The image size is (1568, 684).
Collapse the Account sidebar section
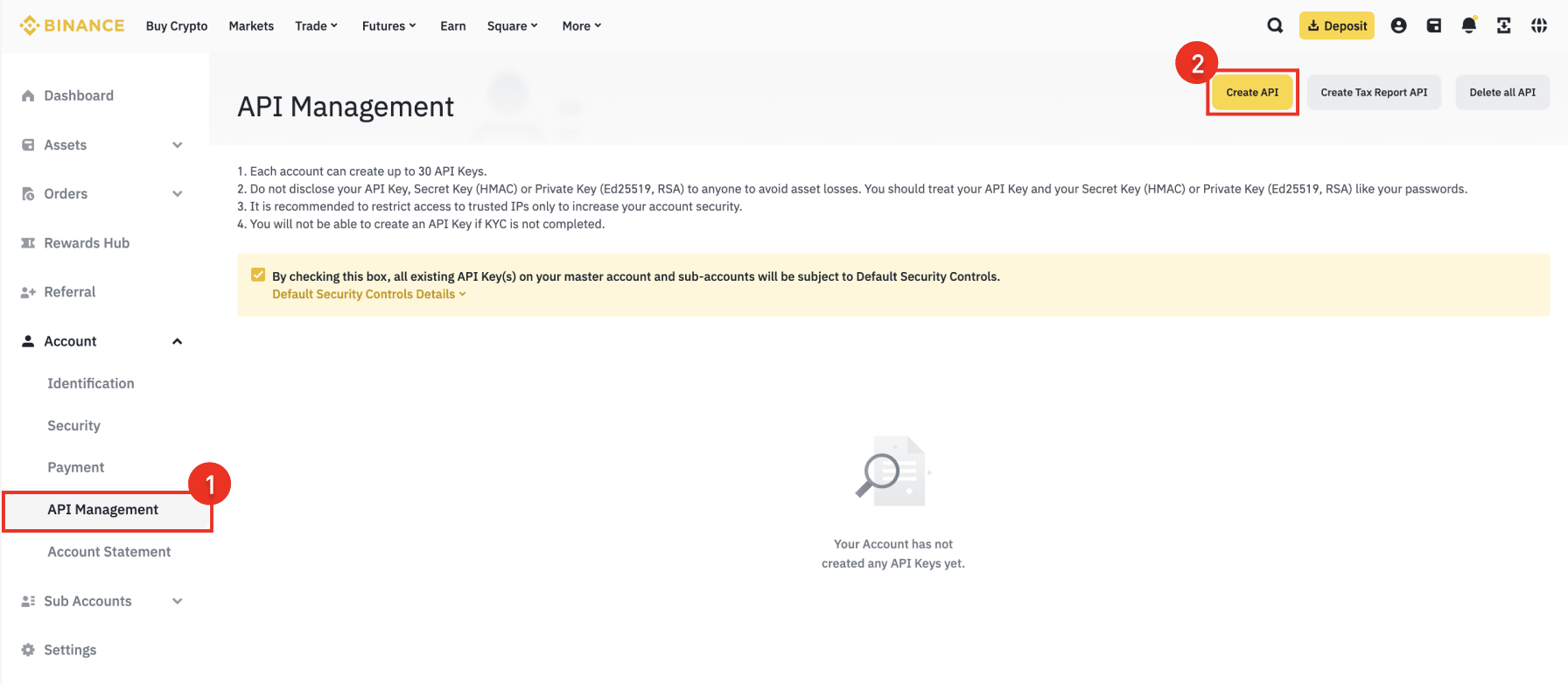177,341
